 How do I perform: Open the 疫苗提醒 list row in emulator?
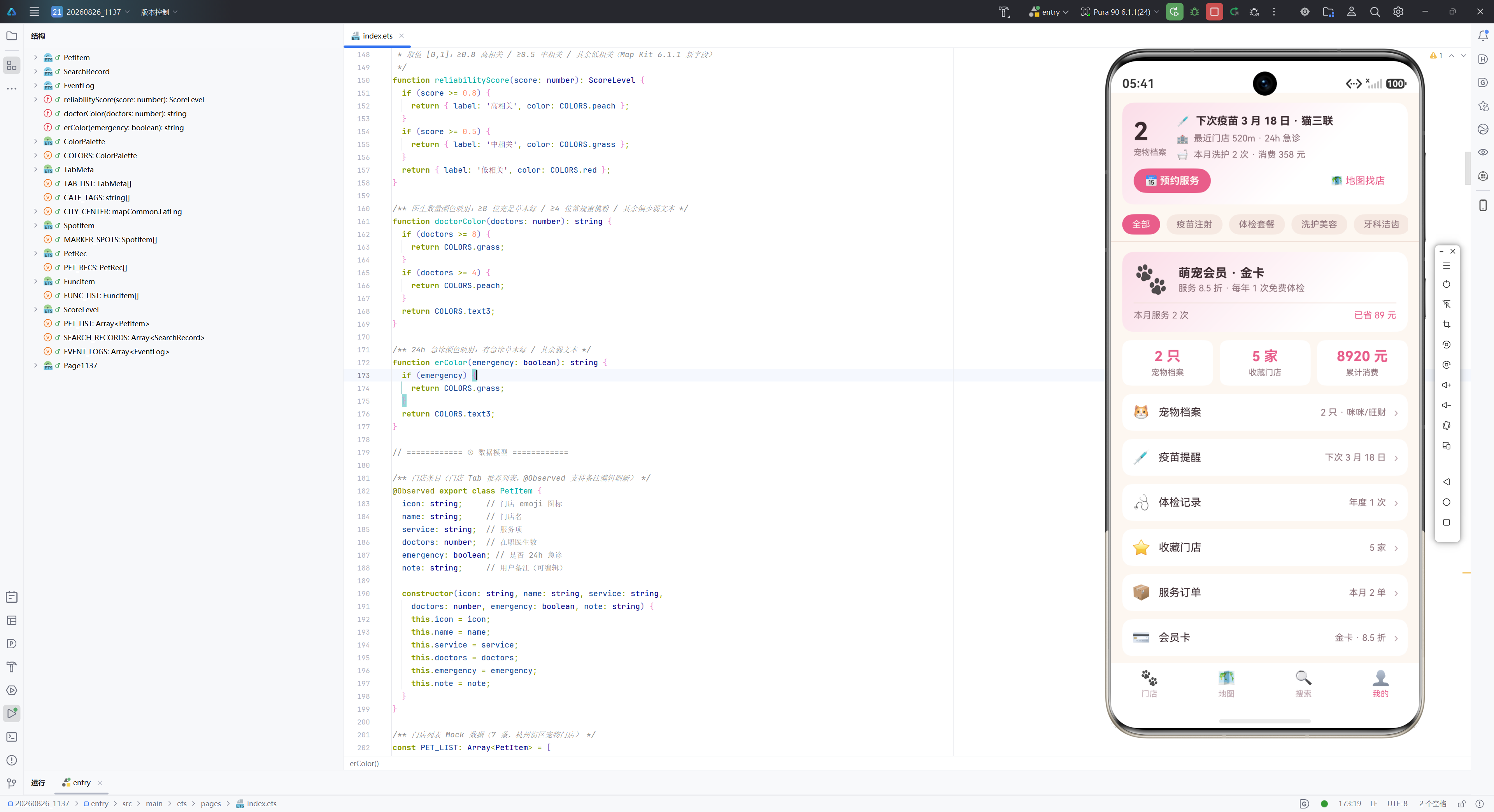tap(1265, 457)
